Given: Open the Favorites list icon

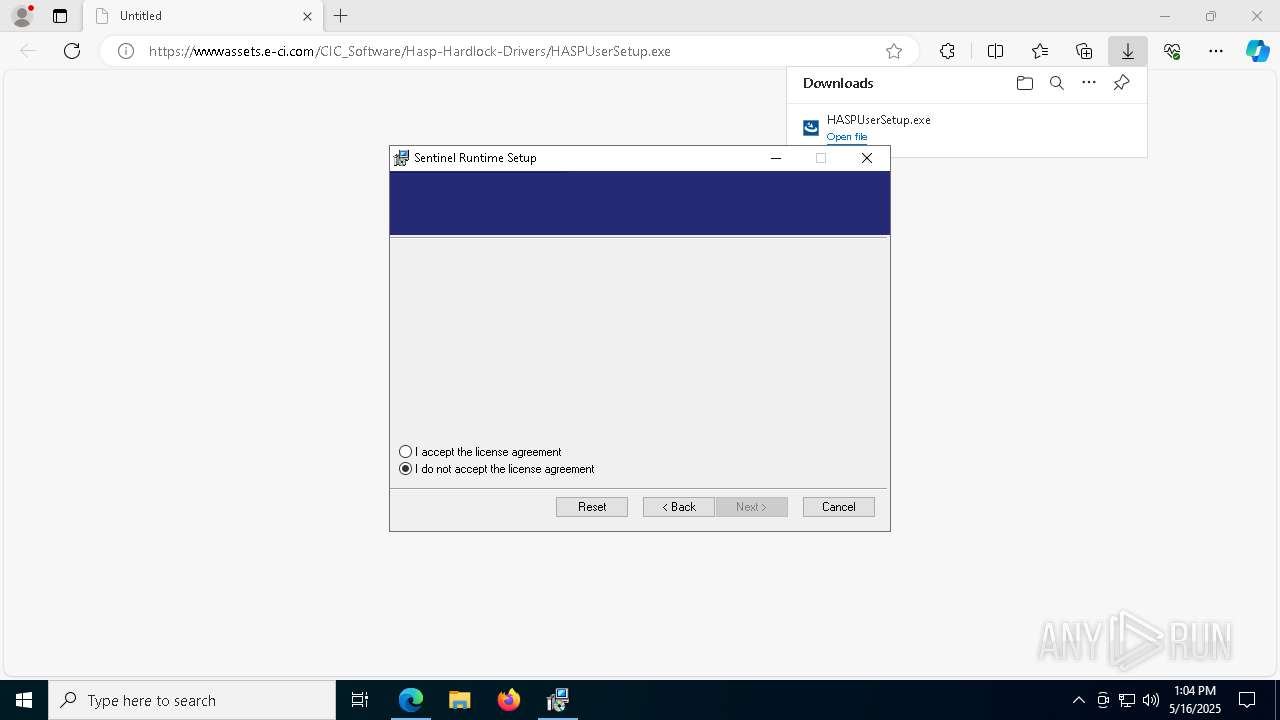Looking at the screenshot, I should click(x=1040, y=51).
